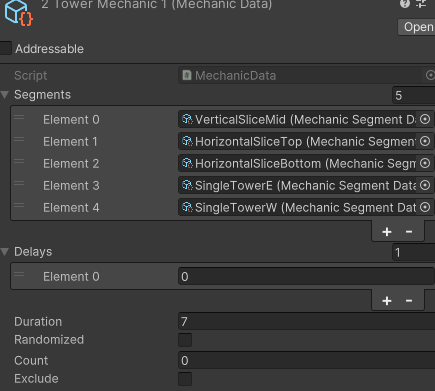Click the Open button
This screenshot has width=435, height=391.
point(417,27)
